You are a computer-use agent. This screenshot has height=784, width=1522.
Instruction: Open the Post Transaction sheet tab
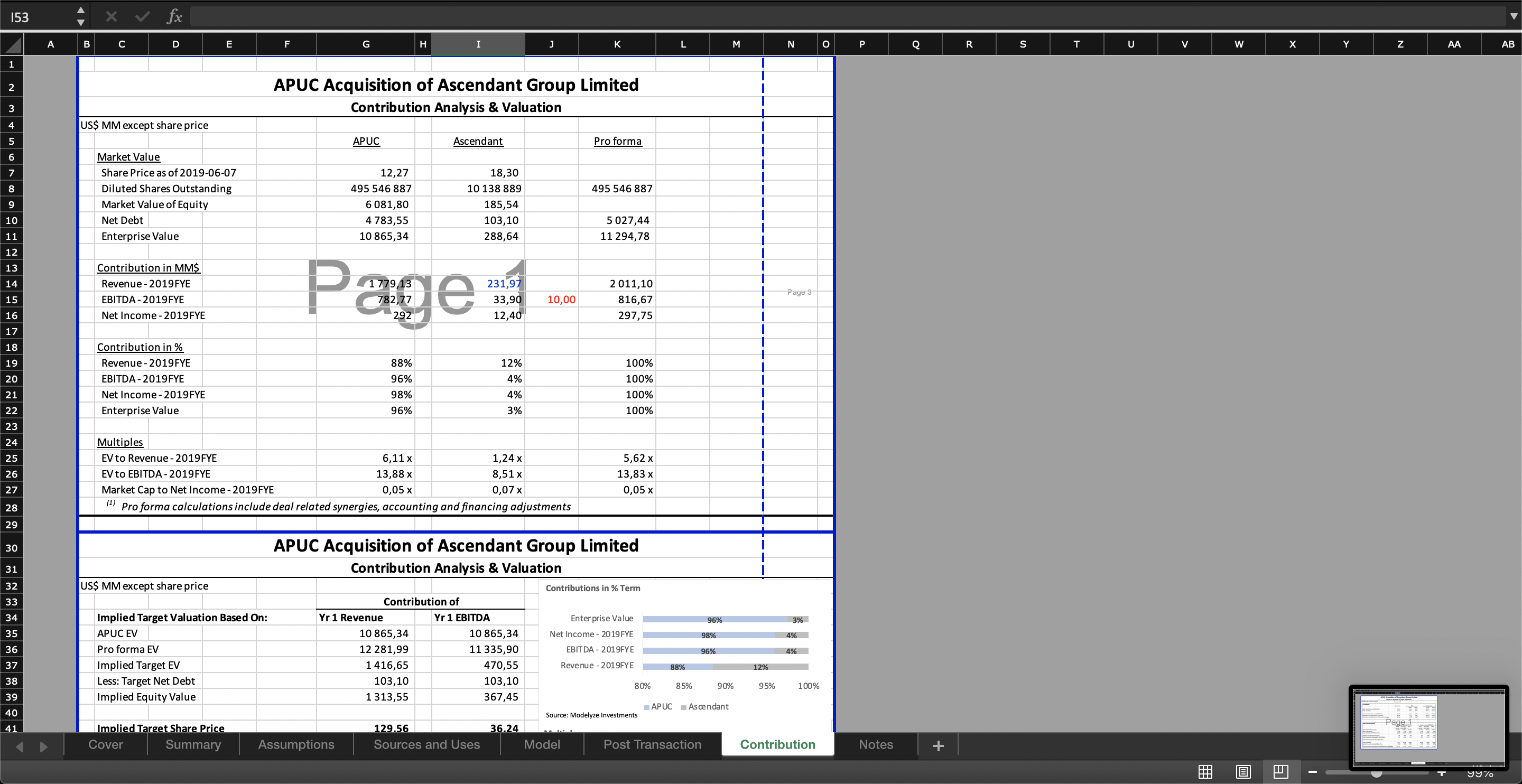[652, 744]
